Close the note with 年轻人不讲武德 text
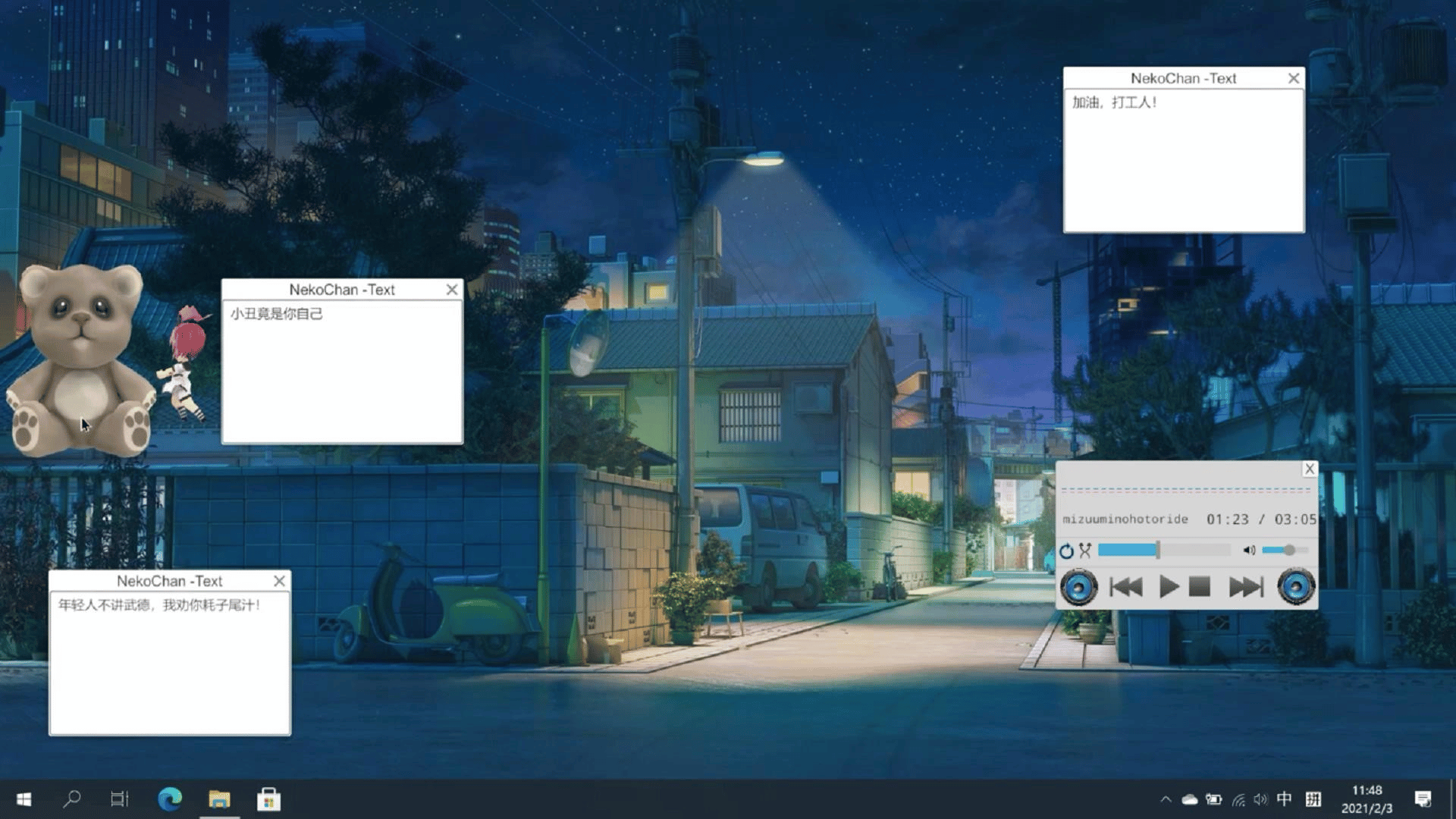1456x819 pixels. point(279,581)
